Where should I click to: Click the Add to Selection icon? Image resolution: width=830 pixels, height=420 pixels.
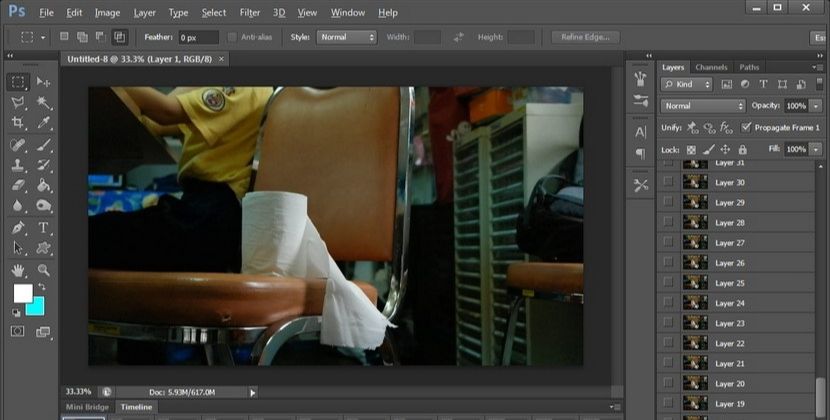click(83, 37)
